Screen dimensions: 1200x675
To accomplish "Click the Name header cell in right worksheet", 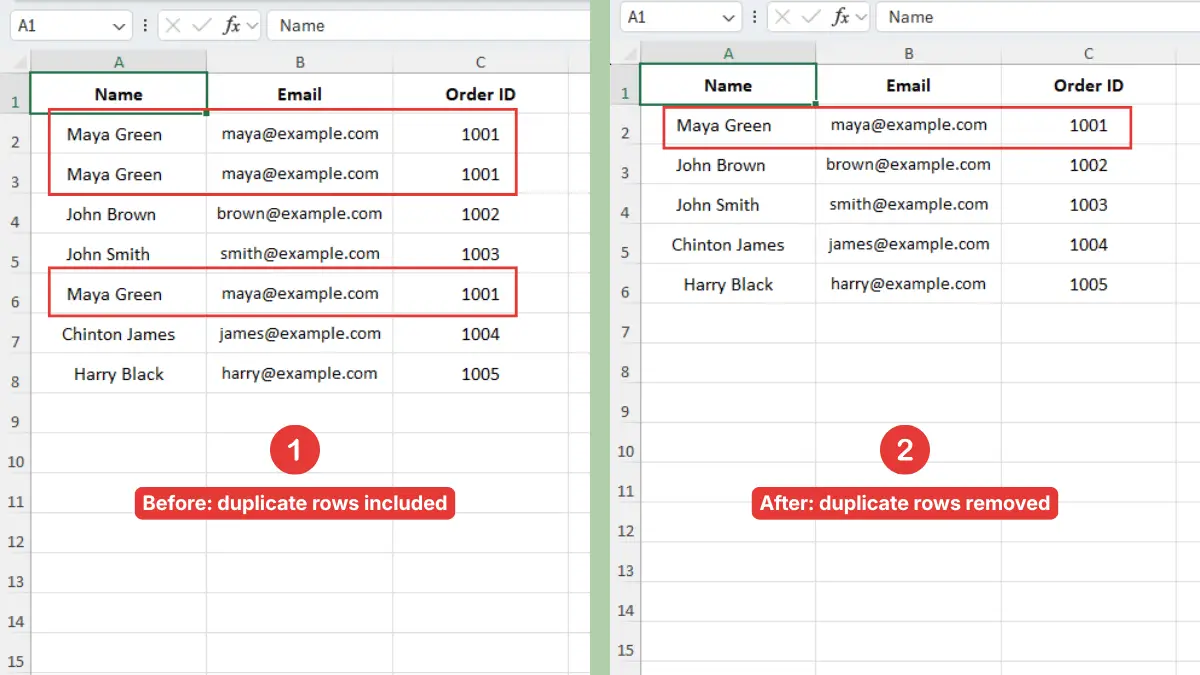I will (x=728, y=85).
